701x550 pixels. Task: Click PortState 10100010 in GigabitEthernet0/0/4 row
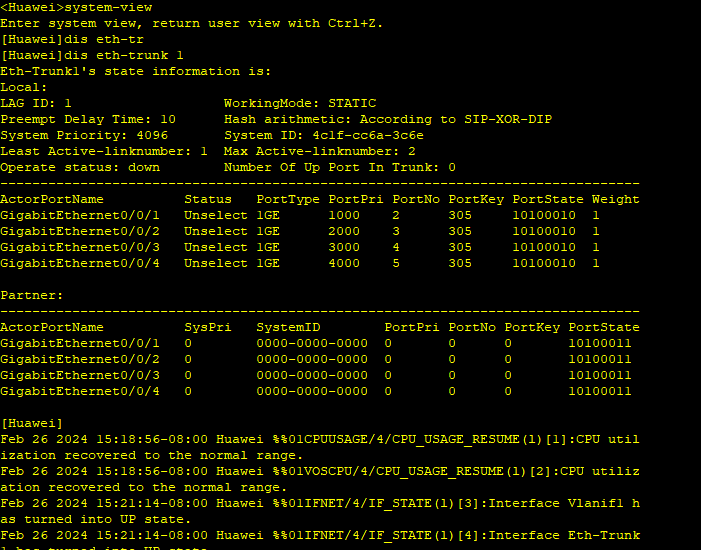pos(544,264)
